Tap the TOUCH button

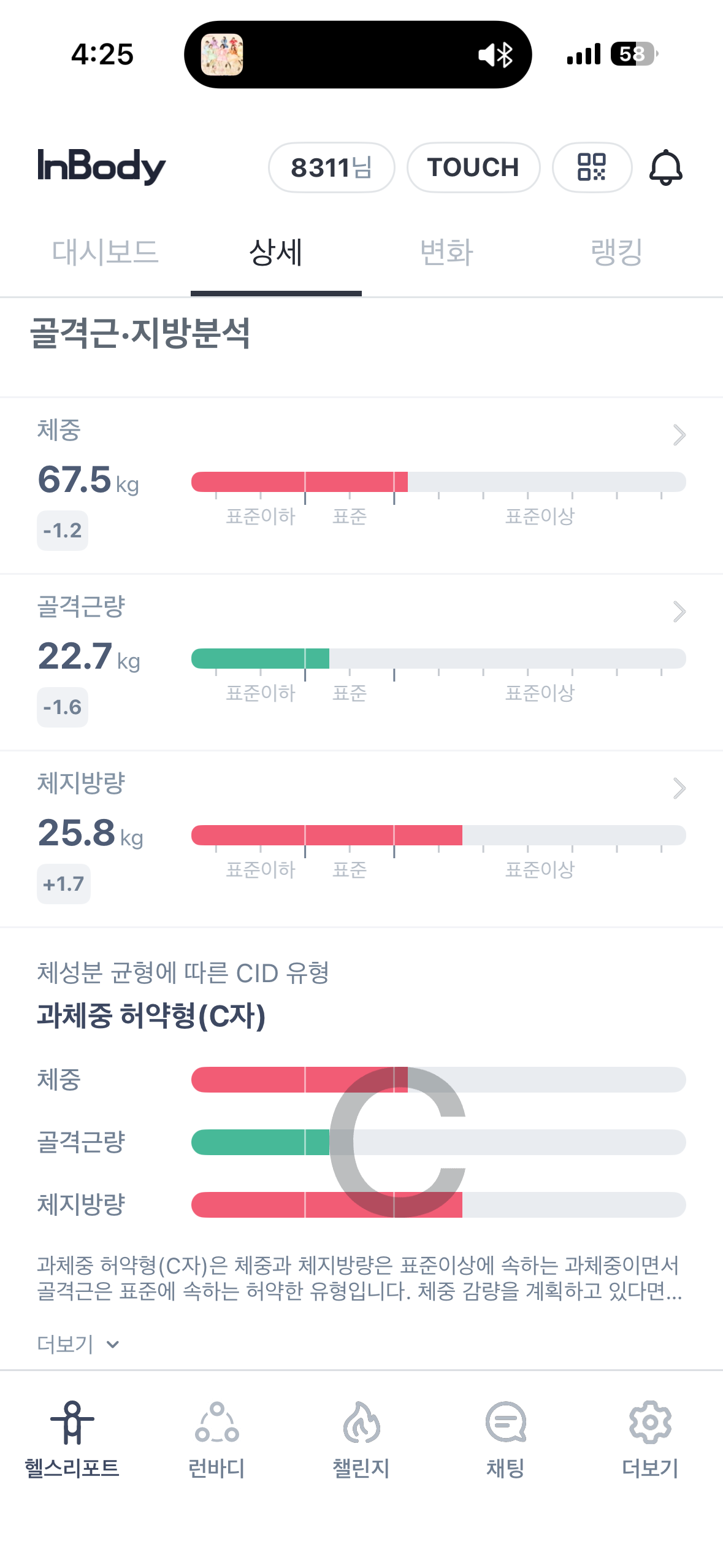[x=473, y=167]
